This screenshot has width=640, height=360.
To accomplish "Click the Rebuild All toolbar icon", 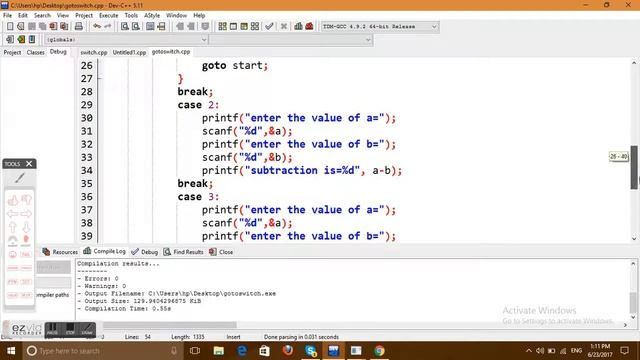I will coord(255,26).
